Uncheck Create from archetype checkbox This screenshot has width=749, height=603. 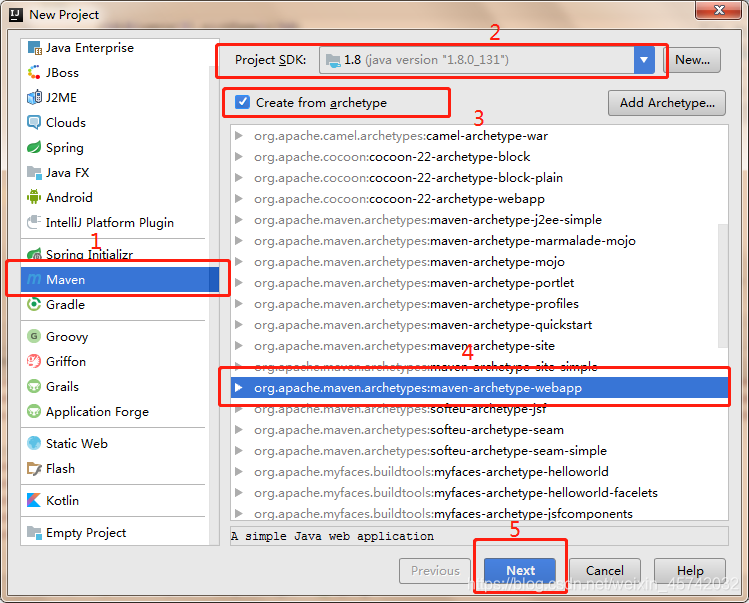tap(243, 102)
